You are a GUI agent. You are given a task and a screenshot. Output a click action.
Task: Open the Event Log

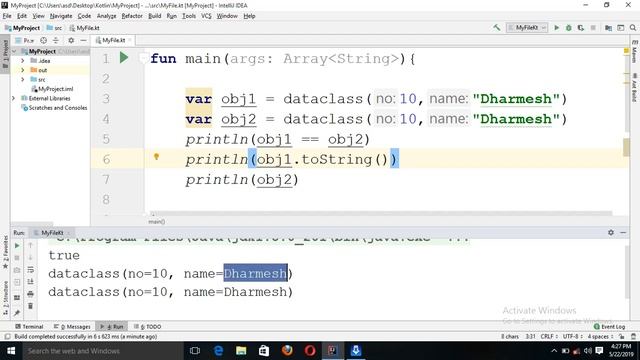tap(609, 327)
